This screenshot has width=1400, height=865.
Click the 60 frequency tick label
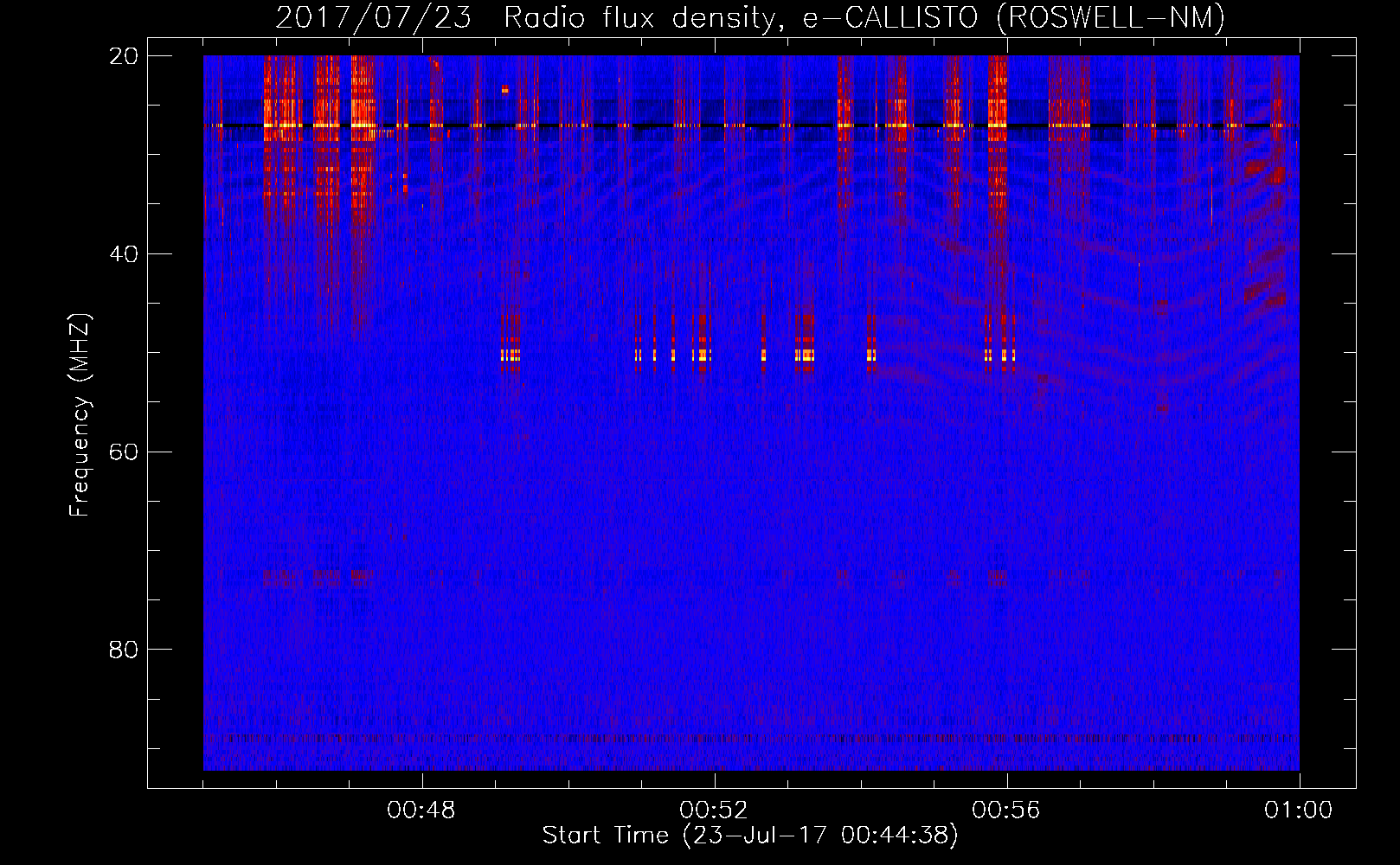124,452
